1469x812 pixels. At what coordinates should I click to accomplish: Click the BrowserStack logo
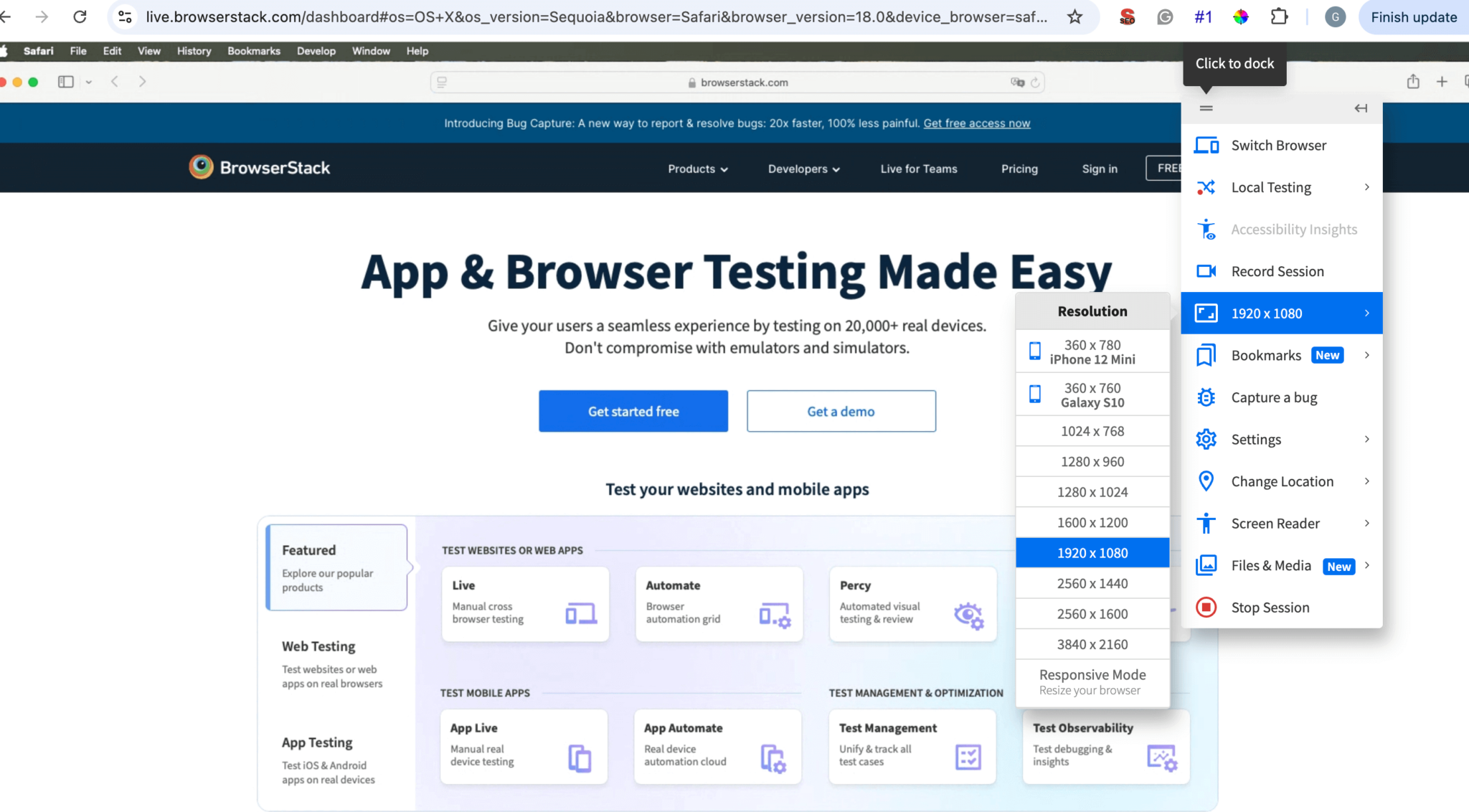[259, 167]
